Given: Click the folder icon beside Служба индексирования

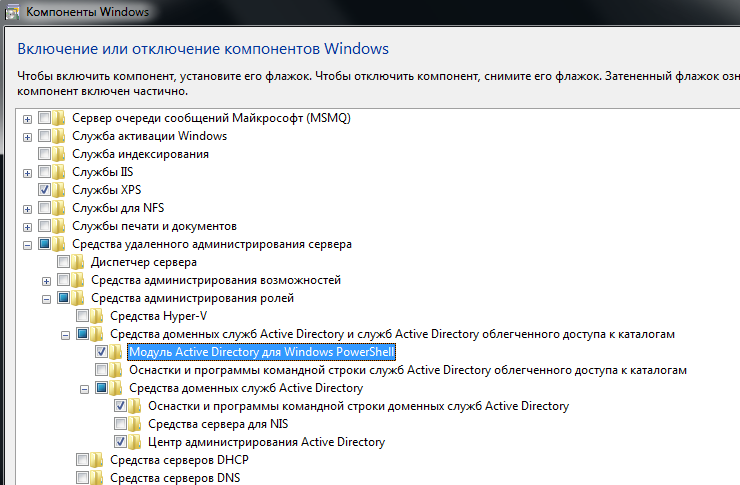Looking at the screenshot, I should (x=60, y=154).
